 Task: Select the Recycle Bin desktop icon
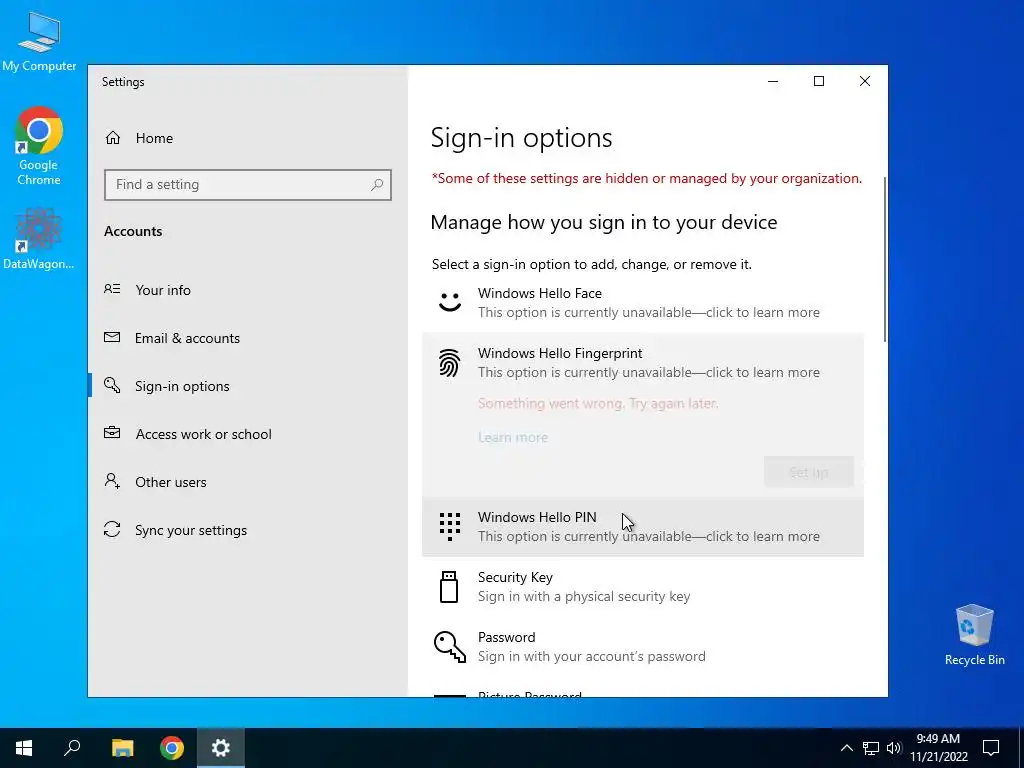974,635
